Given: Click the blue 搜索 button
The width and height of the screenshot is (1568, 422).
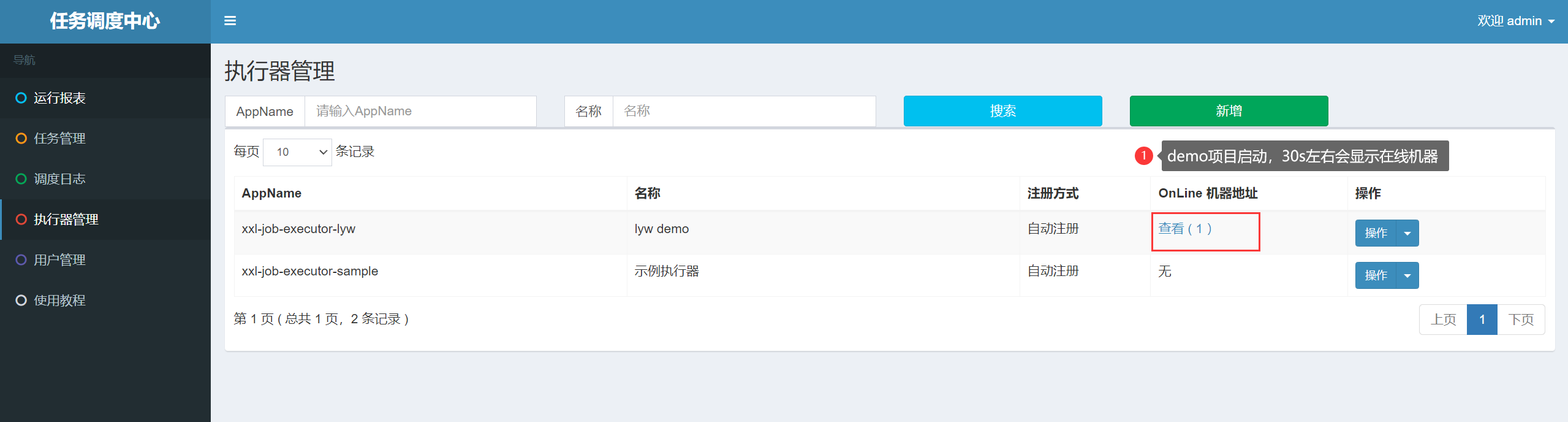Looking at the screenshot, I should tap(1003, 111).
